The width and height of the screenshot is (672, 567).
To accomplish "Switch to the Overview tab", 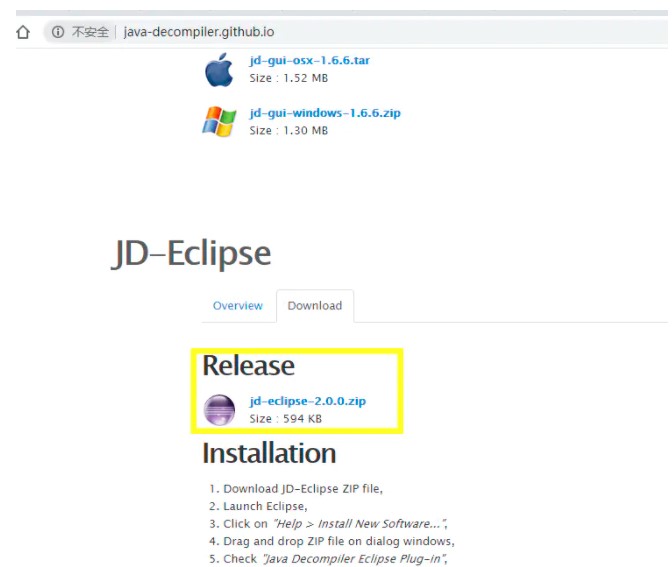I will pos(238,306).
